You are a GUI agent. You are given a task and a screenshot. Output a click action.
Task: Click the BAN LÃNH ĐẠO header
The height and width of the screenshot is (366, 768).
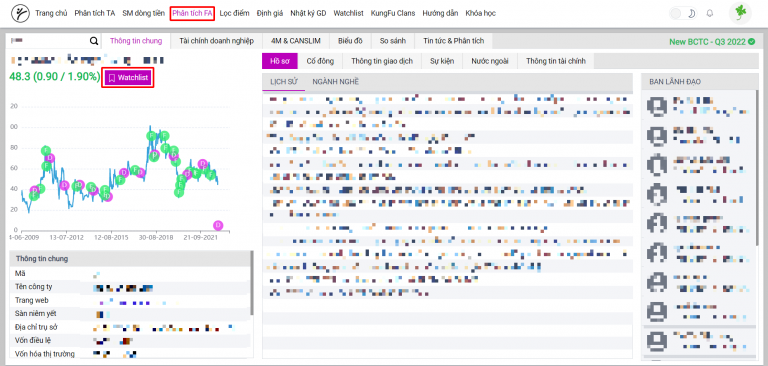[x=675, y=82]
